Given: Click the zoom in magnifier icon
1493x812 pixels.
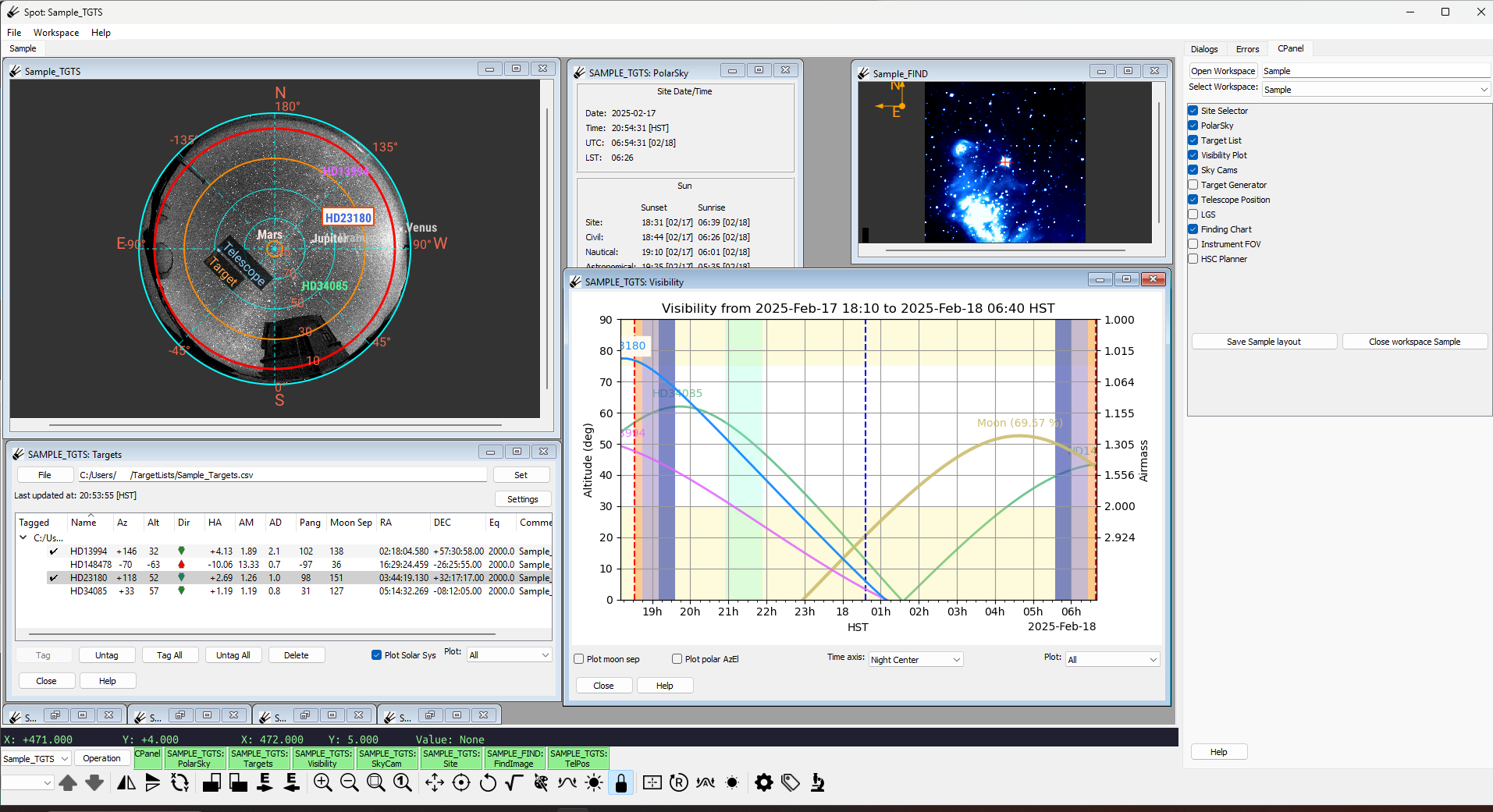Looking at the screenshot, I should pos(322,782).
